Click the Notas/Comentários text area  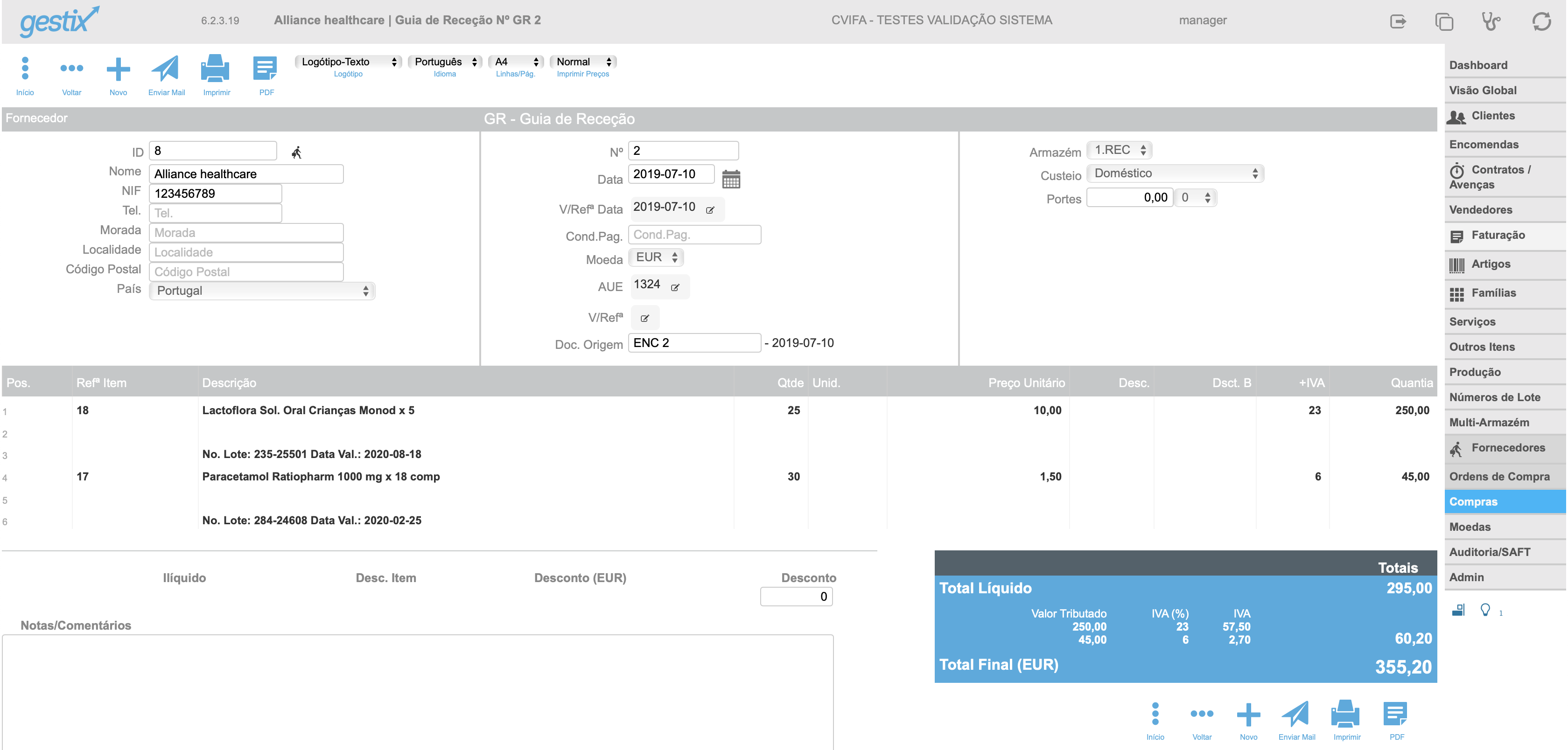pos(418,692)
